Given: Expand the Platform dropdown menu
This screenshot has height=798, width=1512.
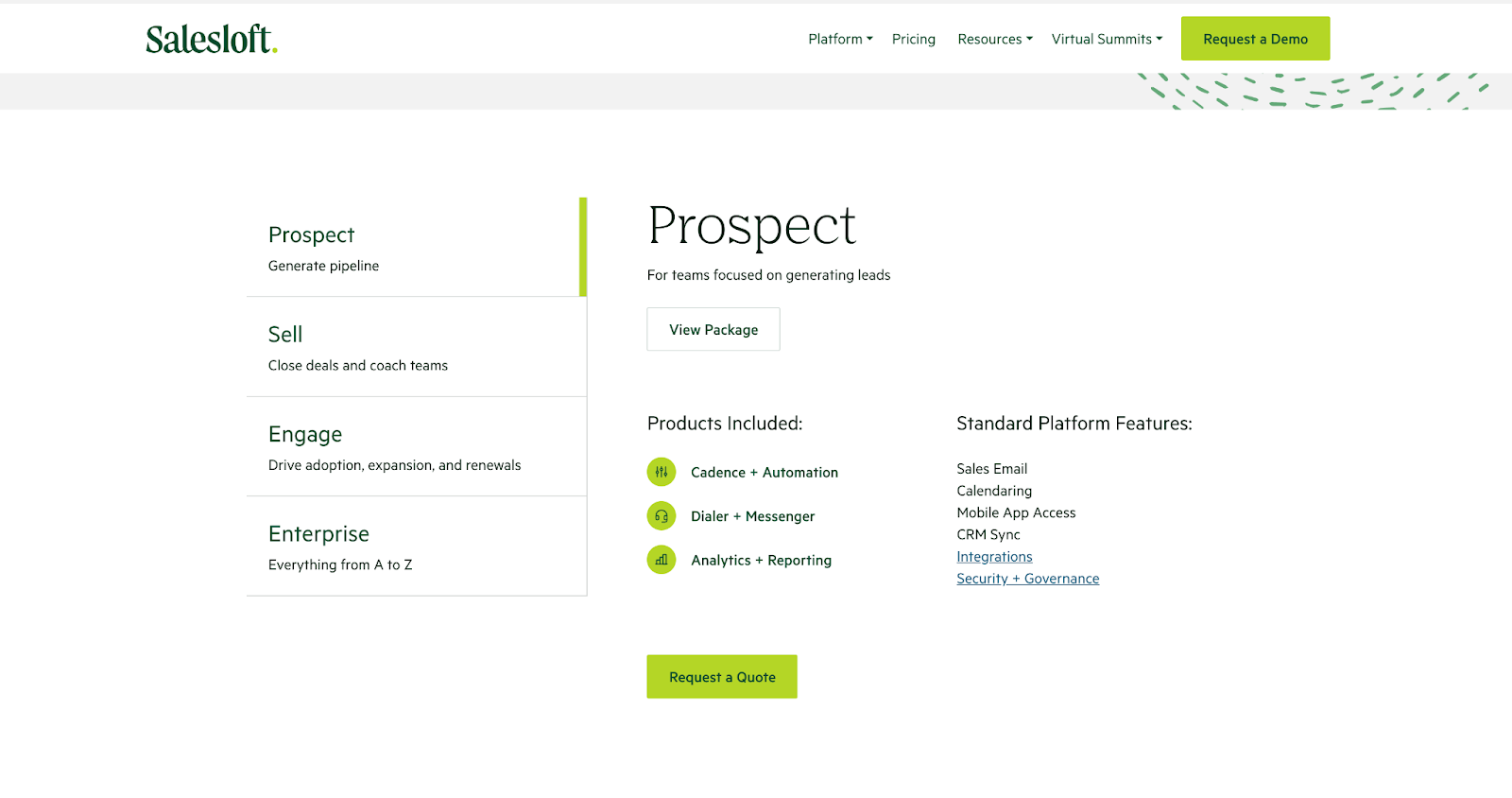Looking at the screenshot, I should coord(840,39).
